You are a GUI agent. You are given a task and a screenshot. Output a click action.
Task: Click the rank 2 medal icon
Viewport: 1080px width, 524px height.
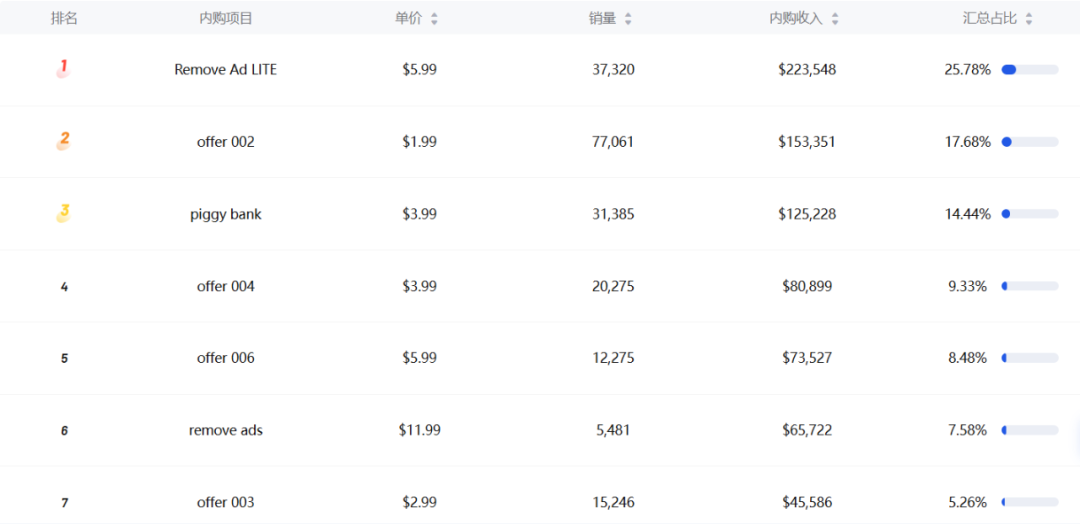63,141
